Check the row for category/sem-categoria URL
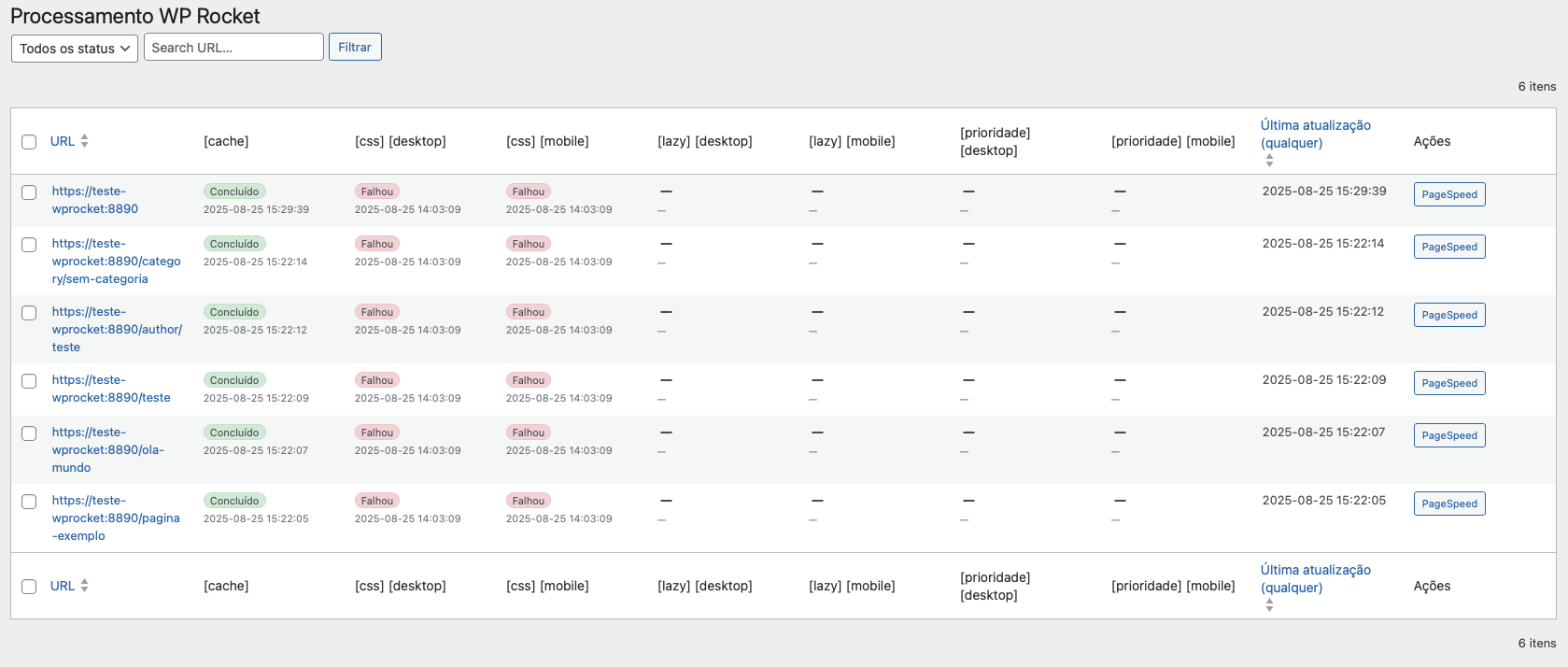Viewport: 1568px width, 667px height. (29, 245)
